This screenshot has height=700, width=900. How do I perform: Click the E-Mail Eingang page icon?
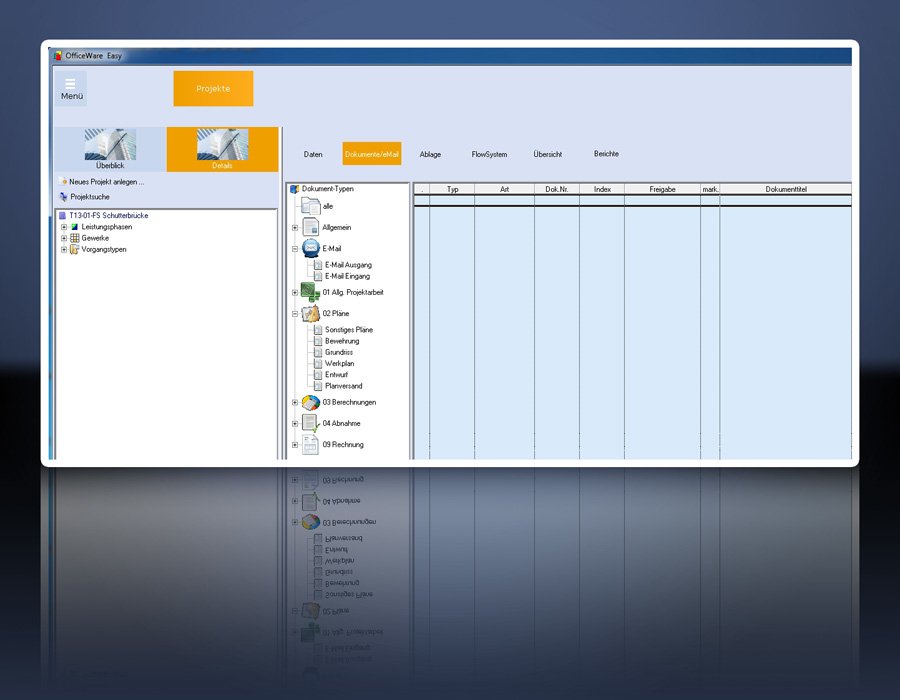[x=318, y=277]
